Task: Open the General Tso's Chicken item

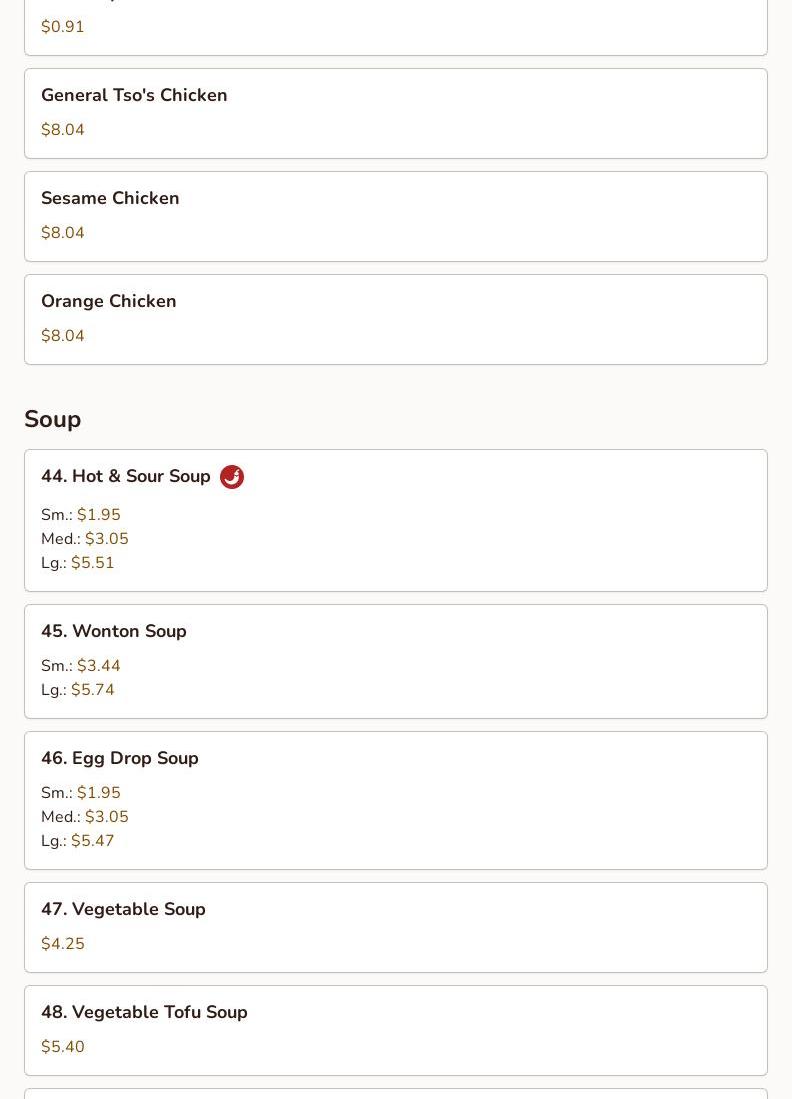Action: (134, 96)
